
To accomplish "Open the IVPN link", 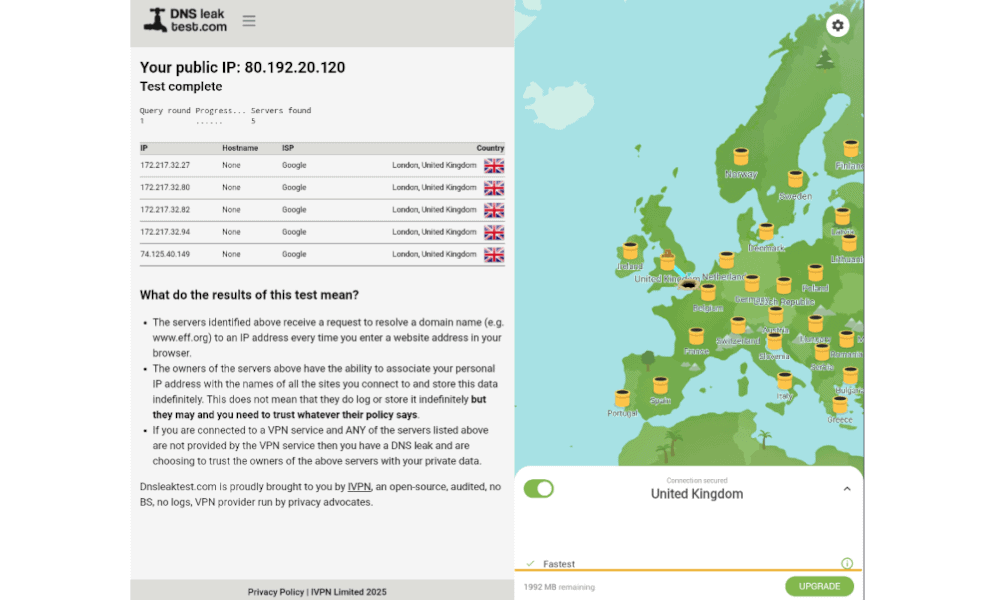I will point(359,487).
